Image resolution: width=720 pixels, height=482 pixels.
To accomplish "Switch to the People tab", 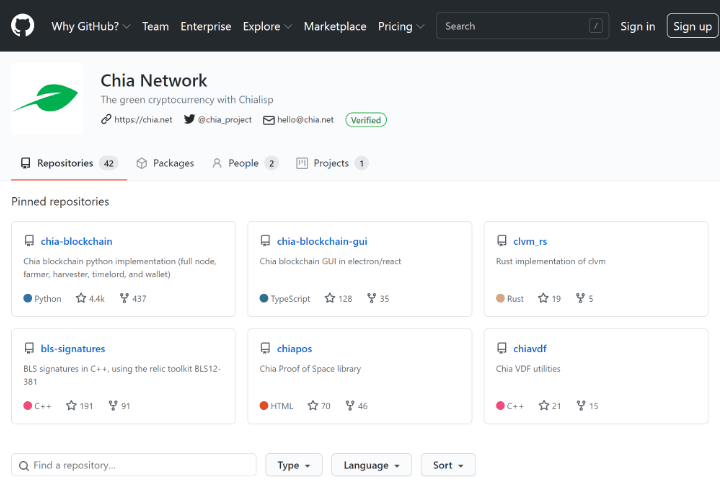I will pos(245,163).
